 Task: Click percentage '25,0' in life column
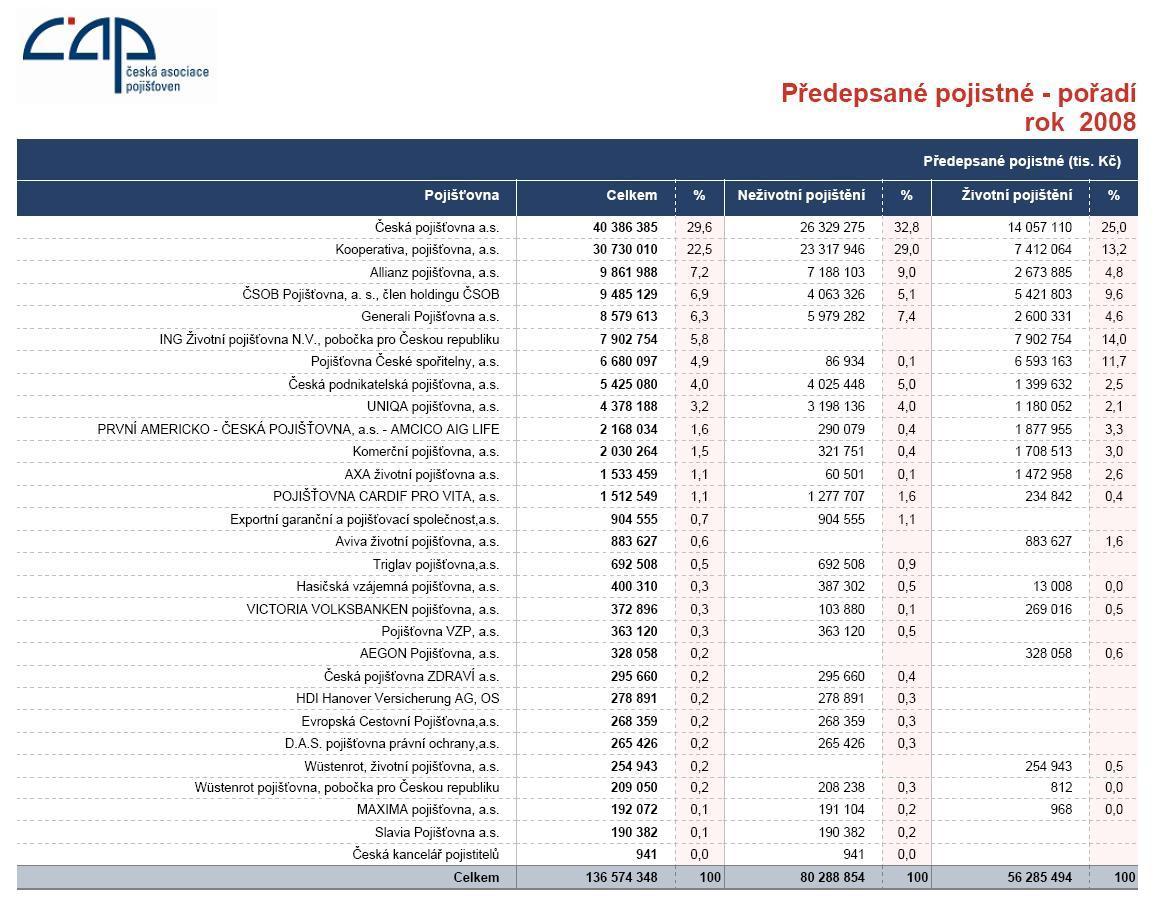(1114, 227)
